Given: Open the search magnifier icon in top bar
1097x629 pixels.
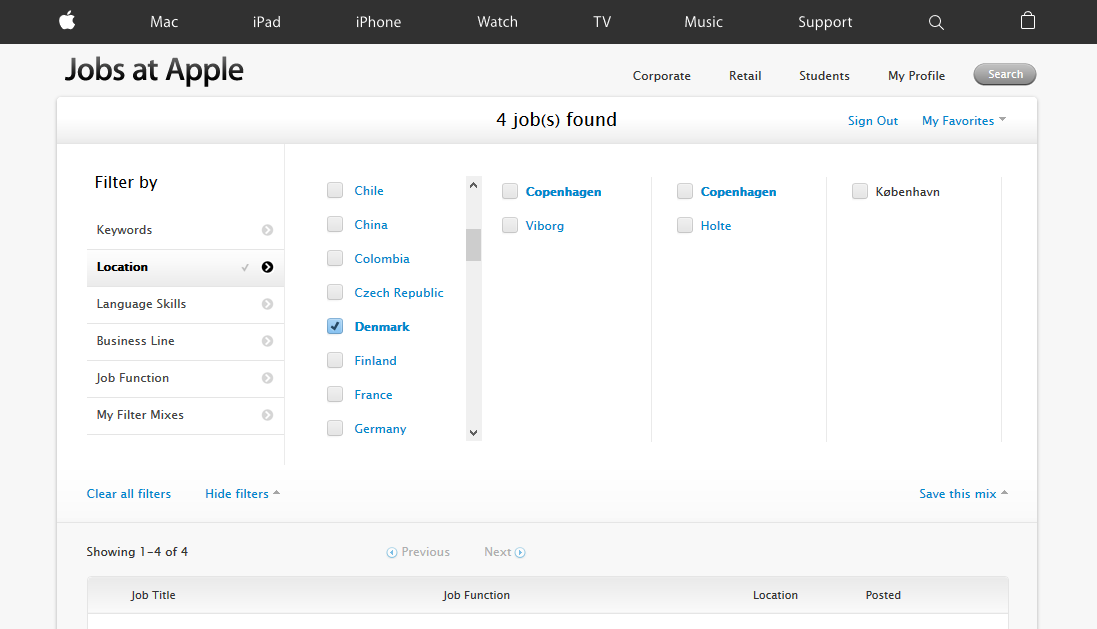Looking at the screenshot, I should (x=936, y=22).
